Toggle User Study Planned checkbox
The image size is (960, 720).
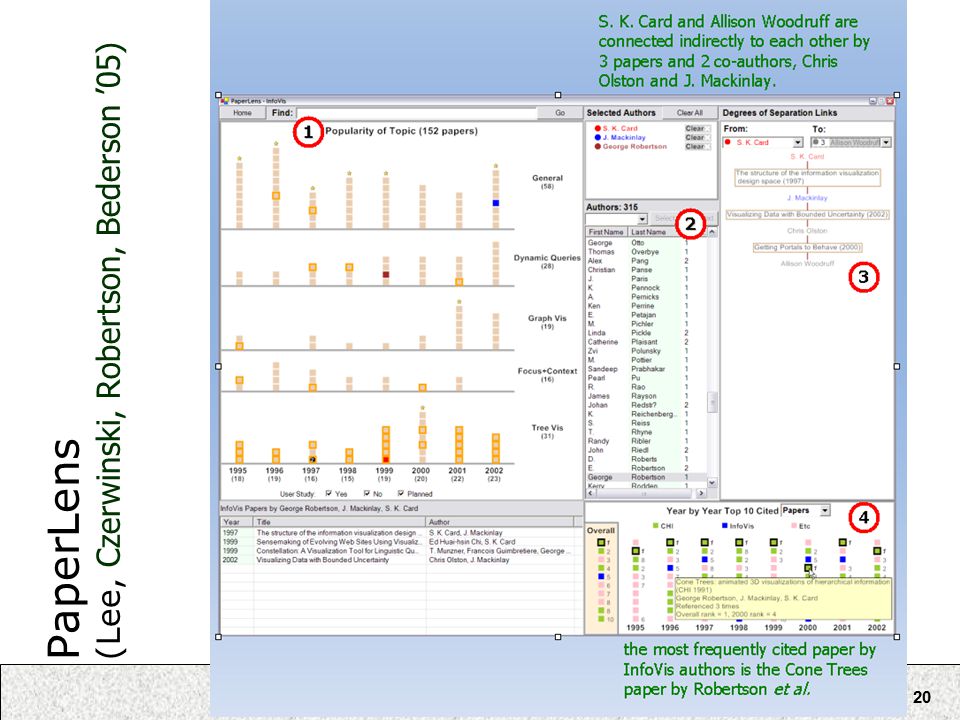401,493
